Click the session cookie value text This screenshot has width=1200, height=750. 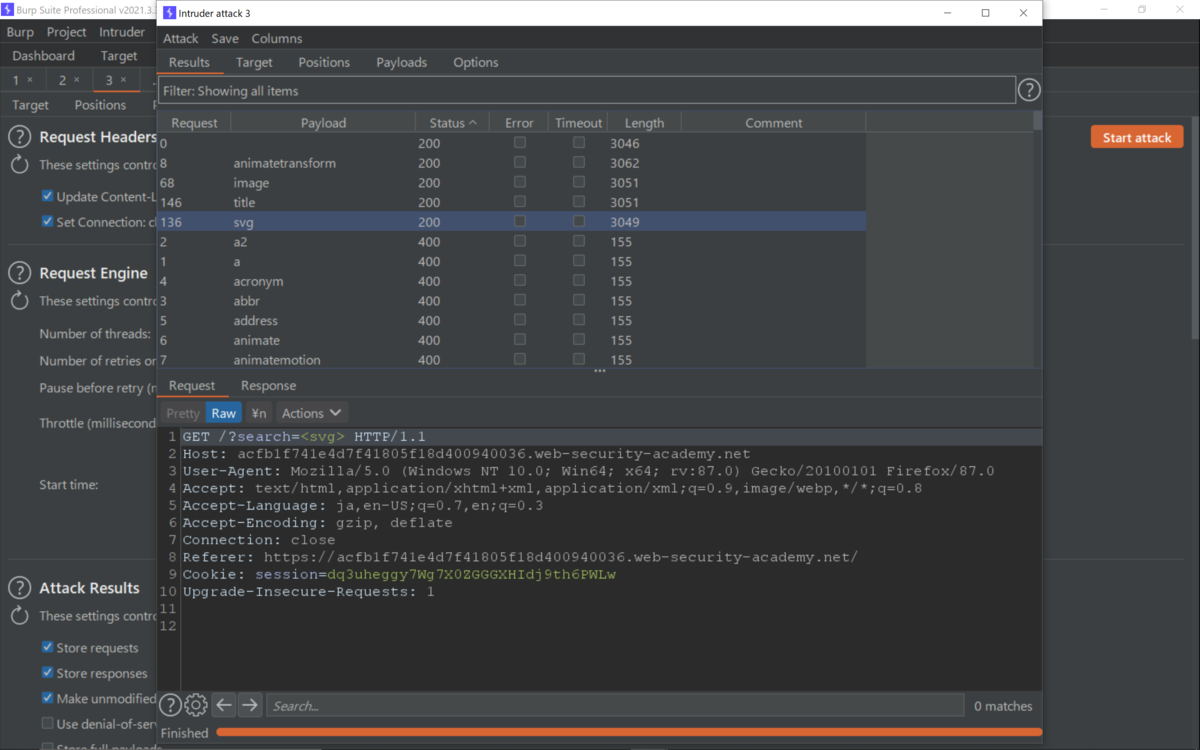coord(471,575)
